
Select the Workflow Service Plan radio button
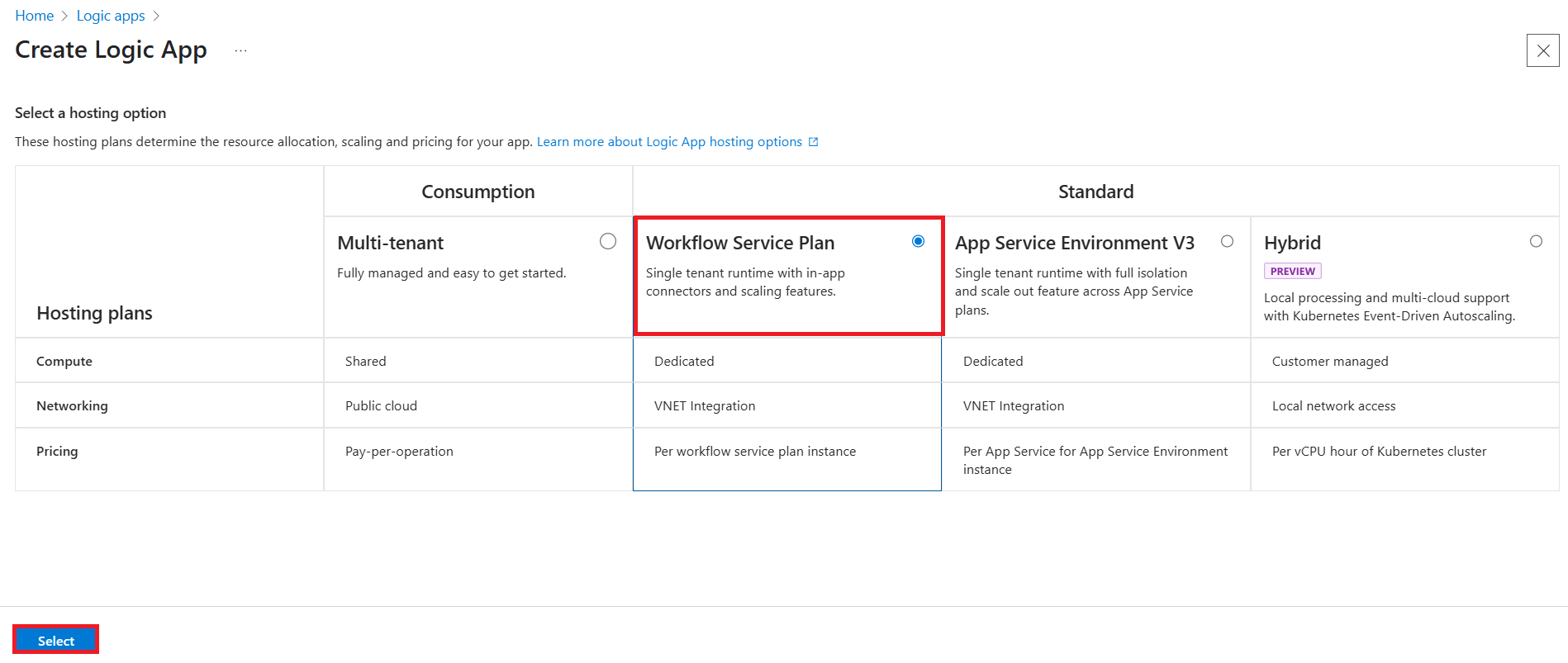tap(918, 241)
